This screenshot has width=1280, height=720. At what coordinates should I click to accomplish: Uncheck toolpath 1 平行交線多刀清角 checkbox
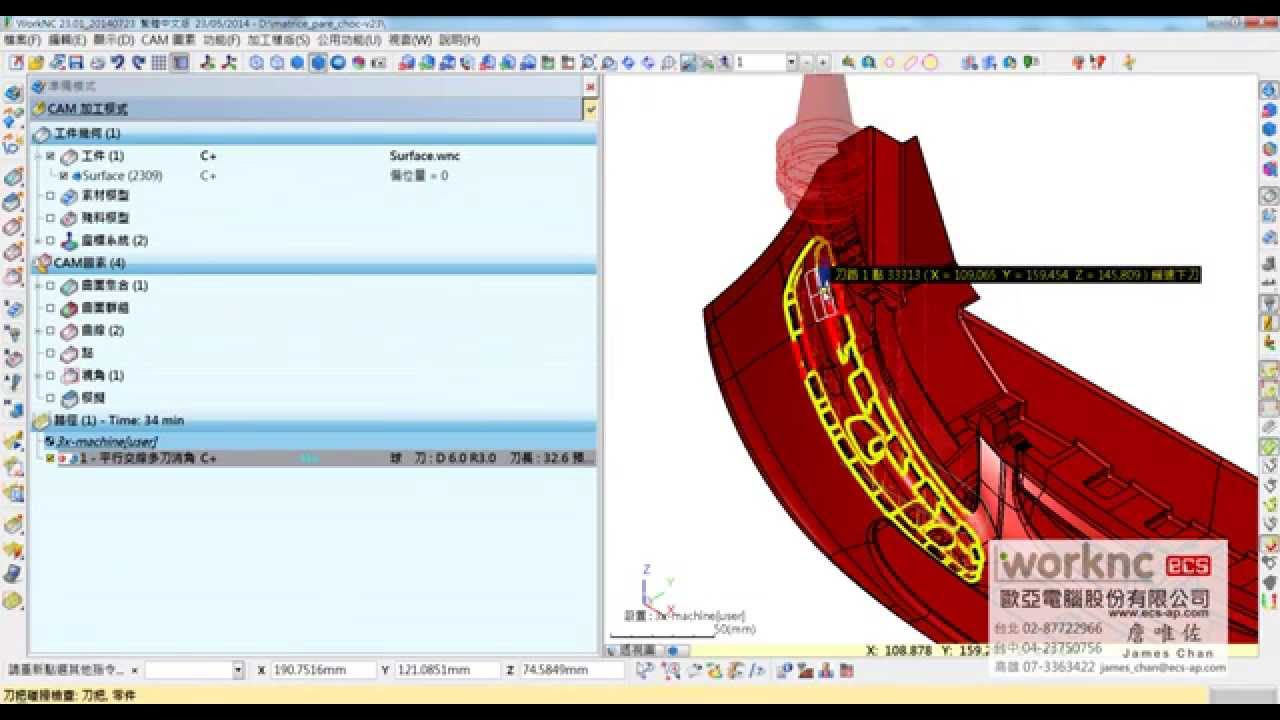(x=50, y=458)
